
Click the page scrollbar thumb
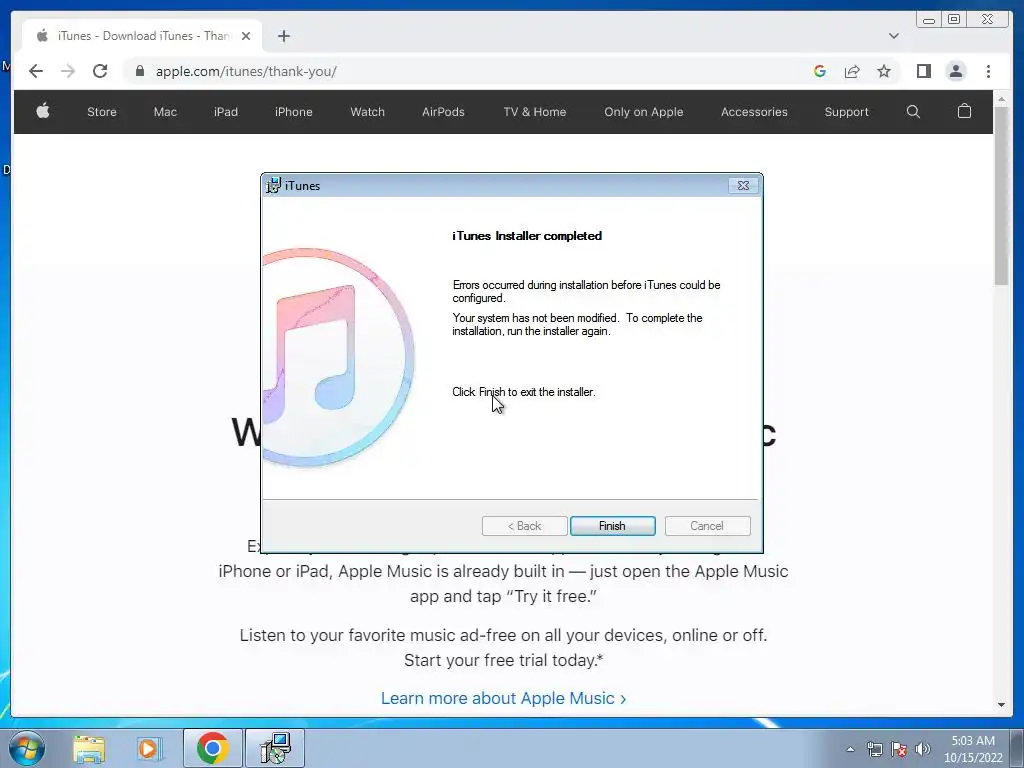pyautogui.click(x=1001, y=195)
